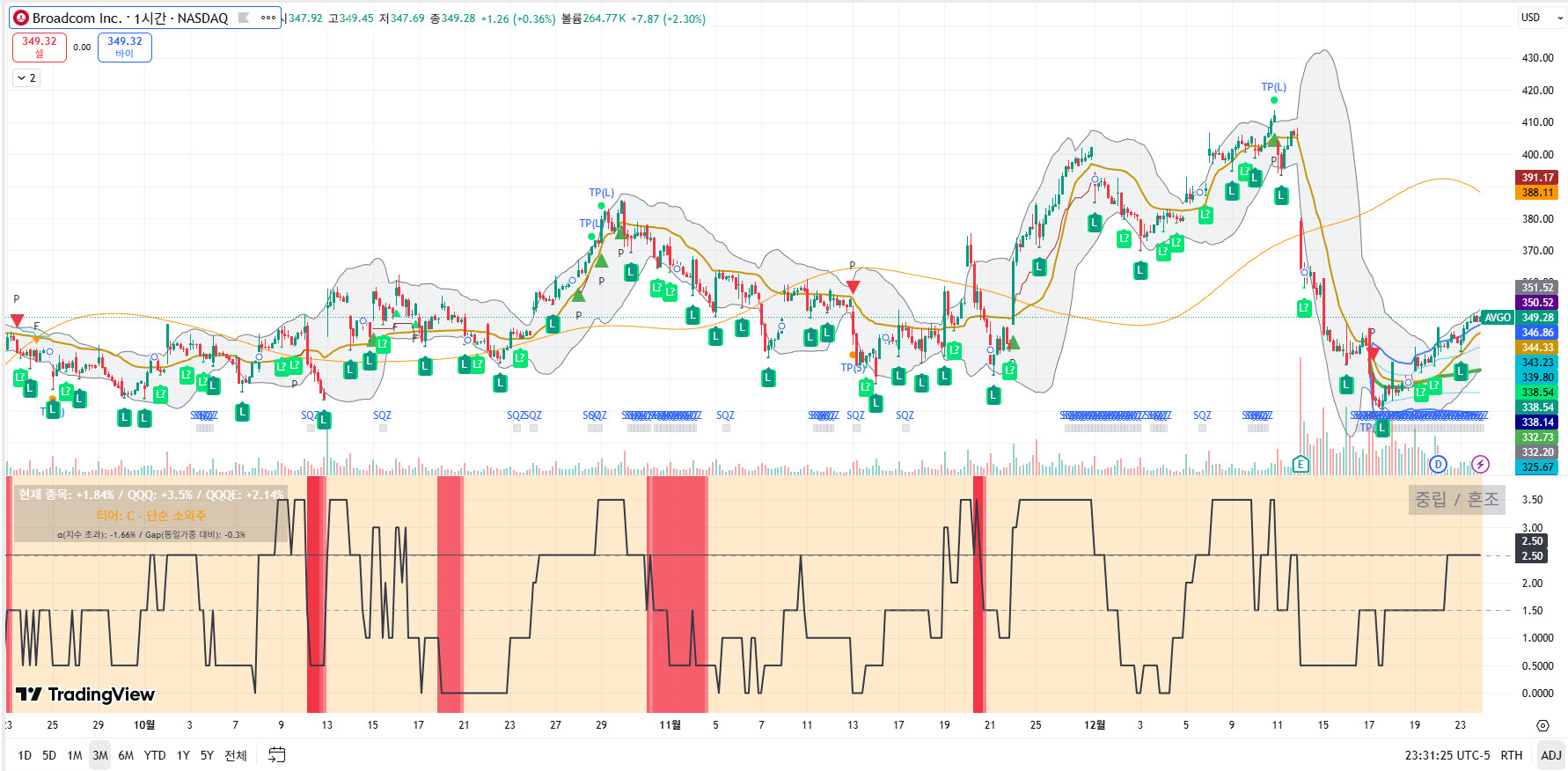The height and width of the screenshot is (771, 1568).
Task: Click the red down-triangle marker near November 13
Action: tap(853, 287)
